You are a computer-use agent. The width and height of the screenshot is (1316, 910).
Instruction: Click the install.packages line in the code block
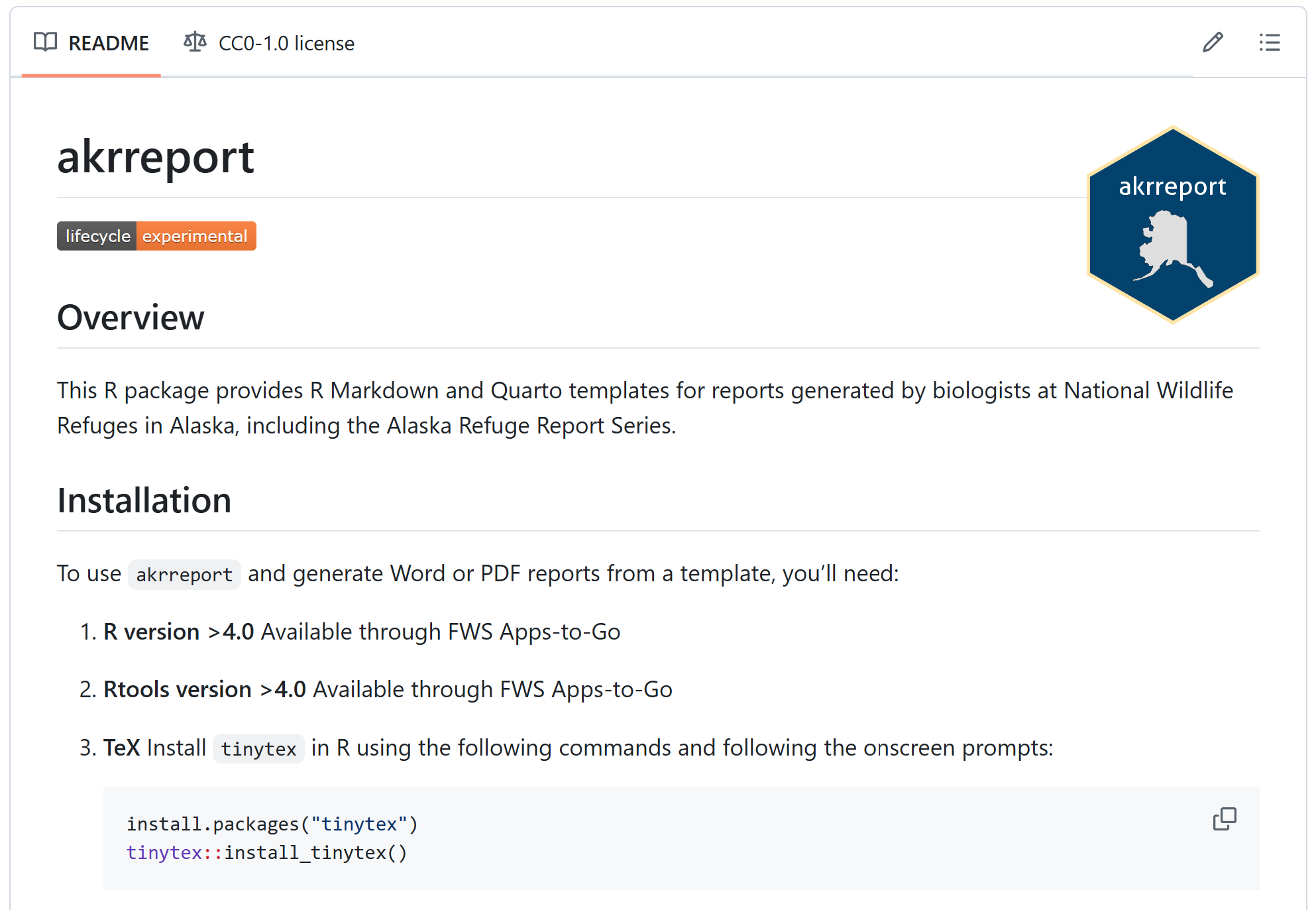coord(272,823)
